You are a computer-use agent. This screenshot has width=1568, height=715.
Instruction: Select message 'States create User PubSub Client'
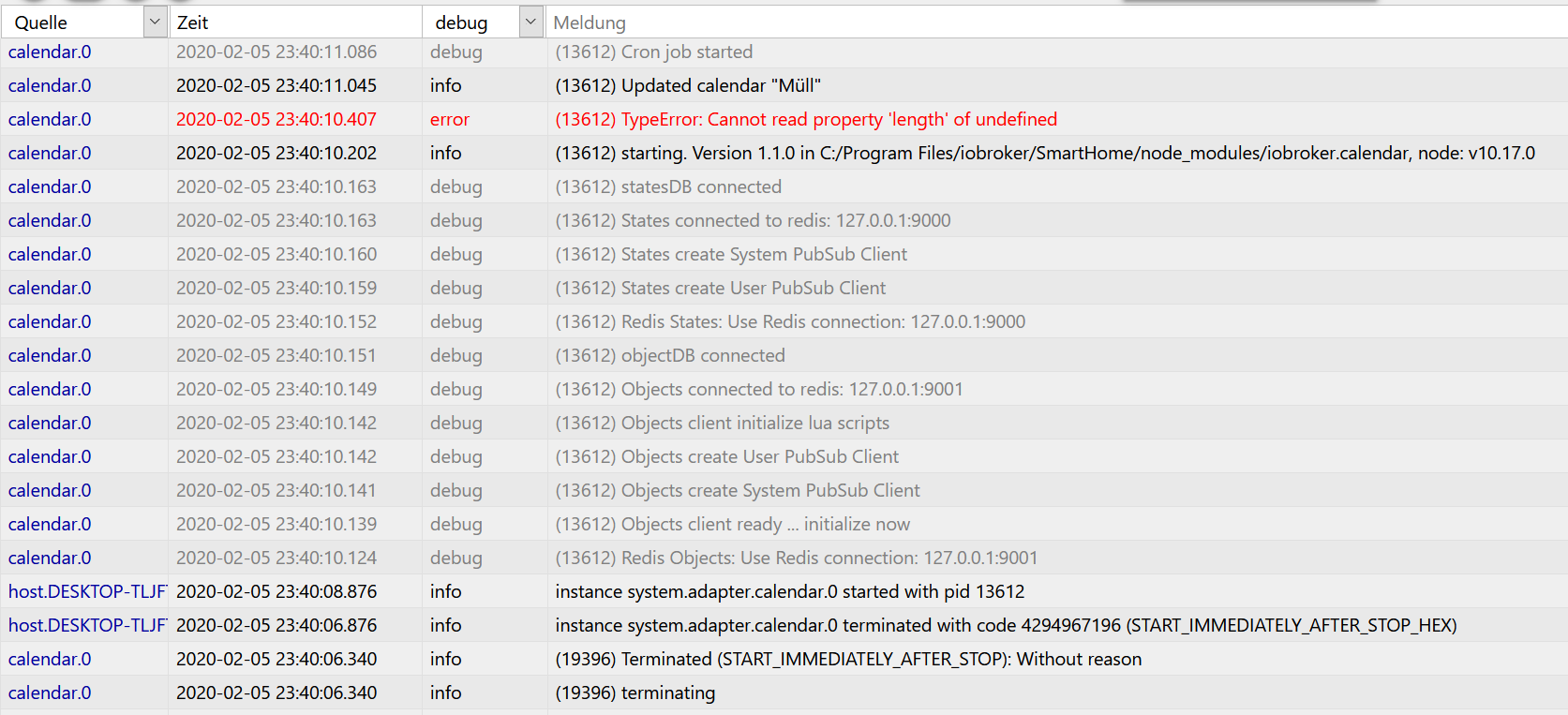click(x=720, y=288)
